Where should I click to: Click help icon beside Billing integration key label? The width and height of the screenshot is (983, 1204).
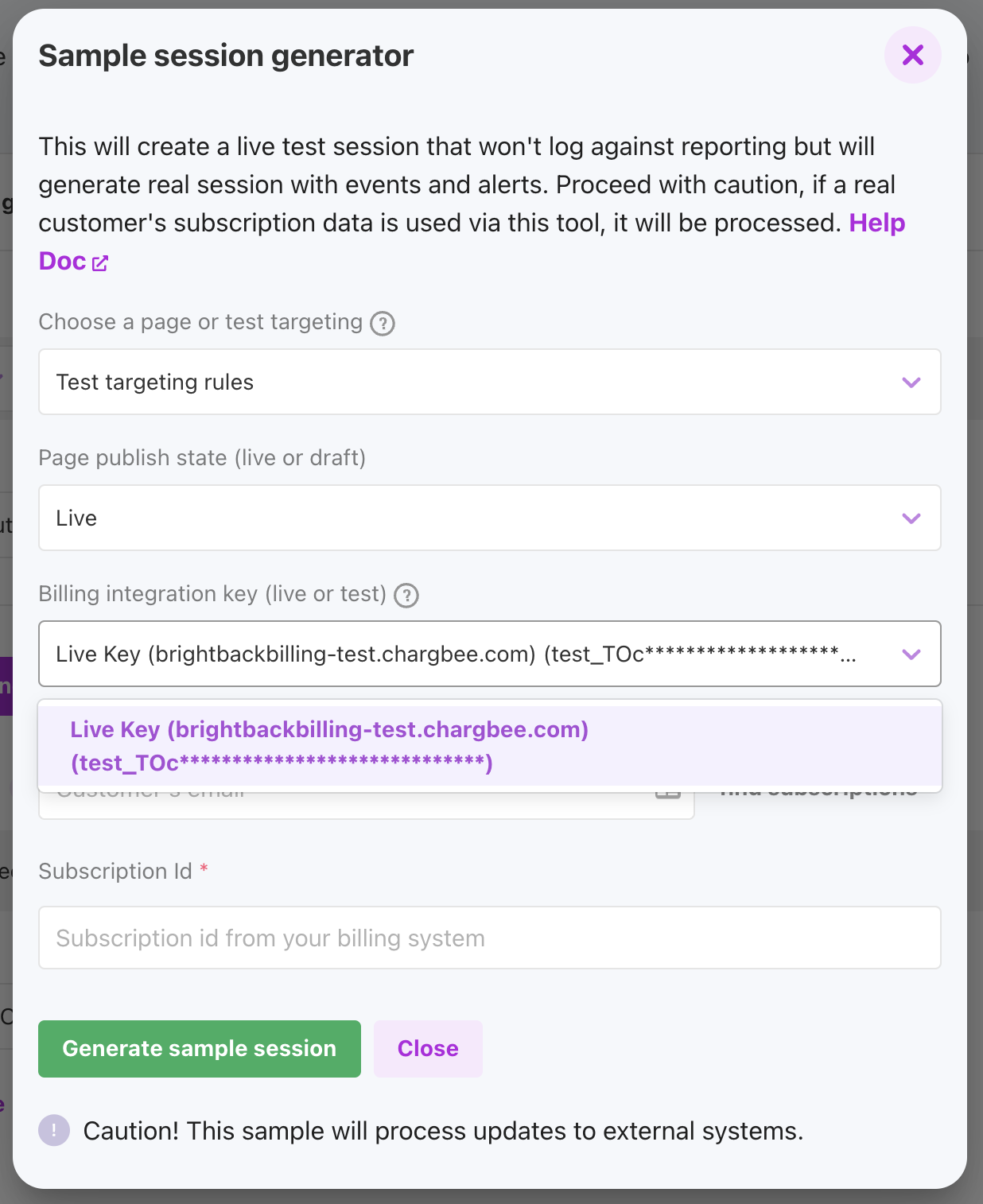pyautogui.click(x=406, y=596)
